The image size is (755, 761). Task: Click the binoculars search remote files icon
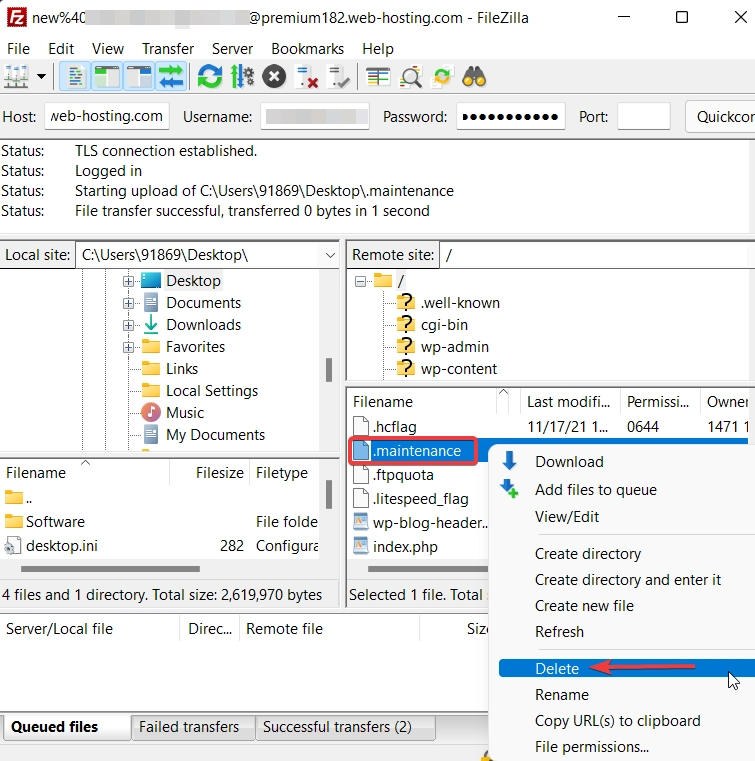(474, 76)
